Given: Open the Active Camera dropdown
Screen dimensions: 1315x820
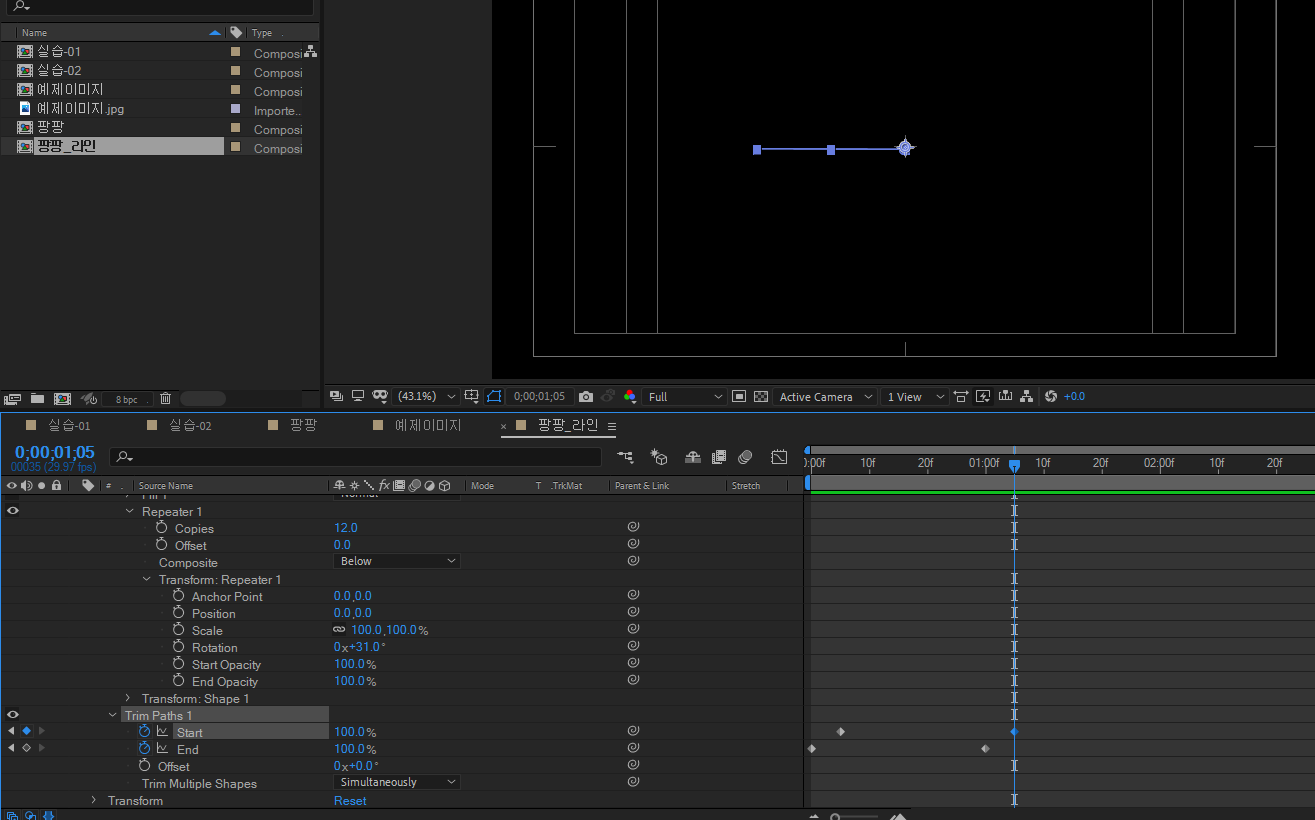Looking at the screenshot, I should [x=826, y=397].
